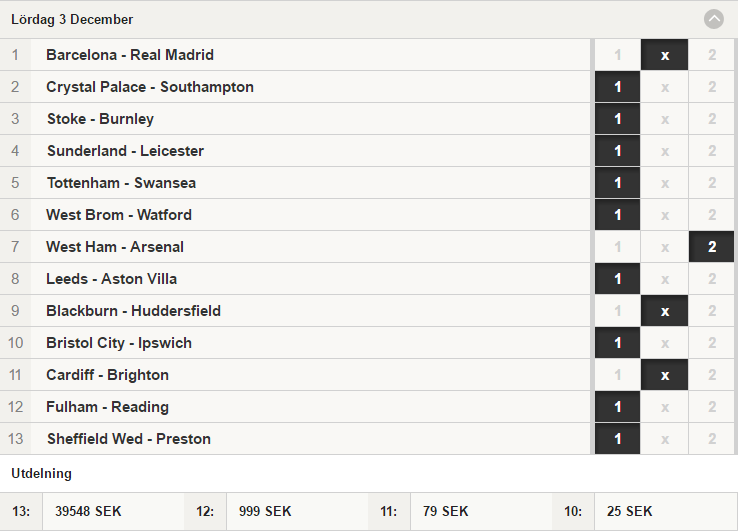The width and height of the screenshot is (738, 532).
Task: Choose x for Sunderland - Leicester
Action: tap(665, 151)
